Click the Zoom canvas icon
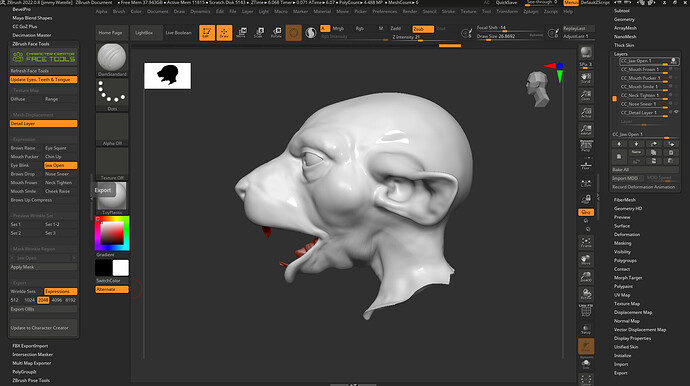690x386 pixels. (586, 95)
